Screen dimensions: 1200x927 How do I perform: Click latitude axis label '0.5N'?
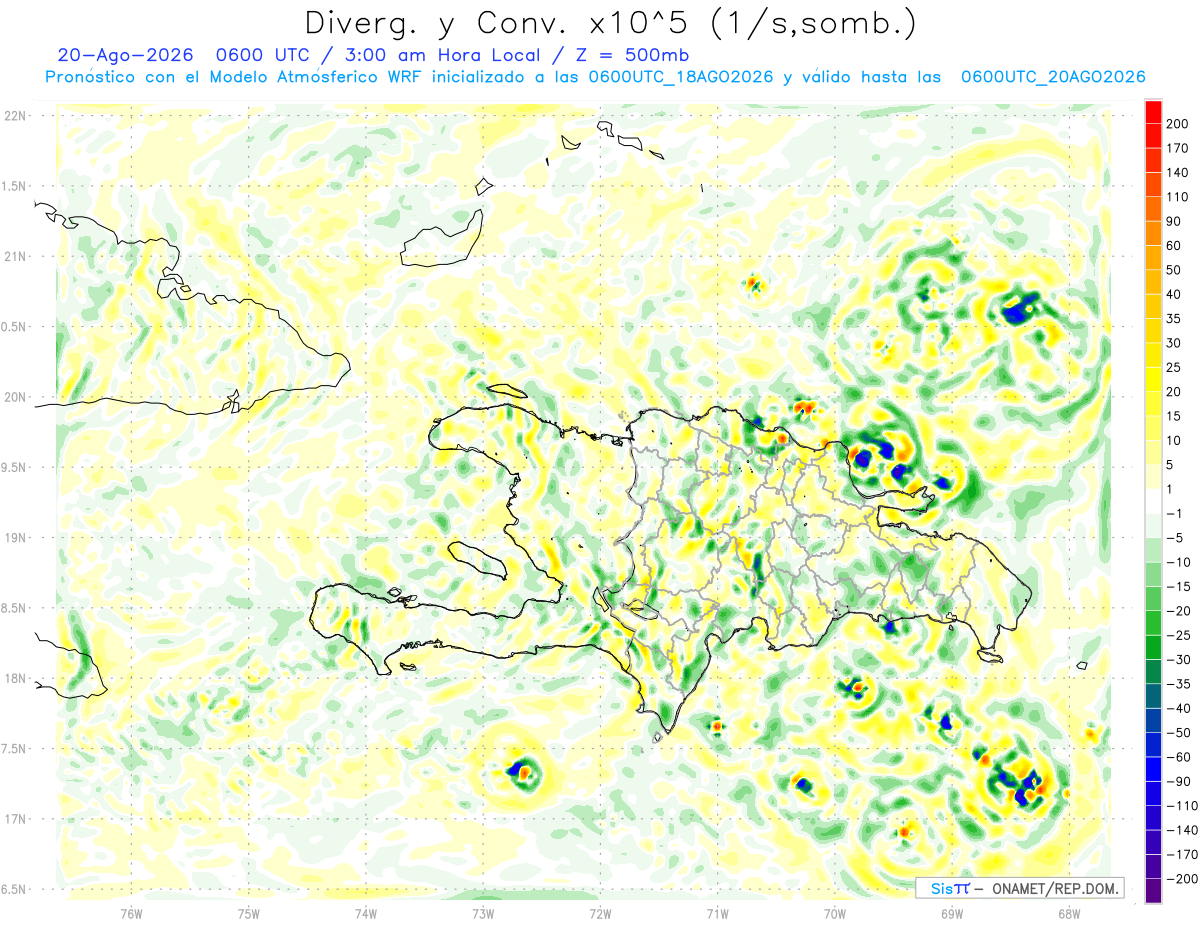click(x=14, y=327)
